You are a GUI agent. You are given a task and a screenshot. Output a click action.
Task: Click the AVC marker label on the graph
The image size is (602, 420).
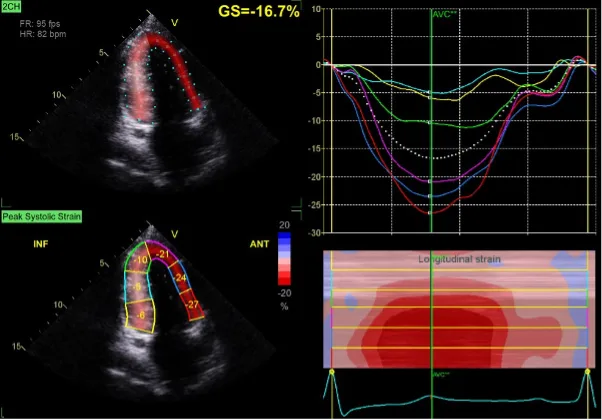444,15
